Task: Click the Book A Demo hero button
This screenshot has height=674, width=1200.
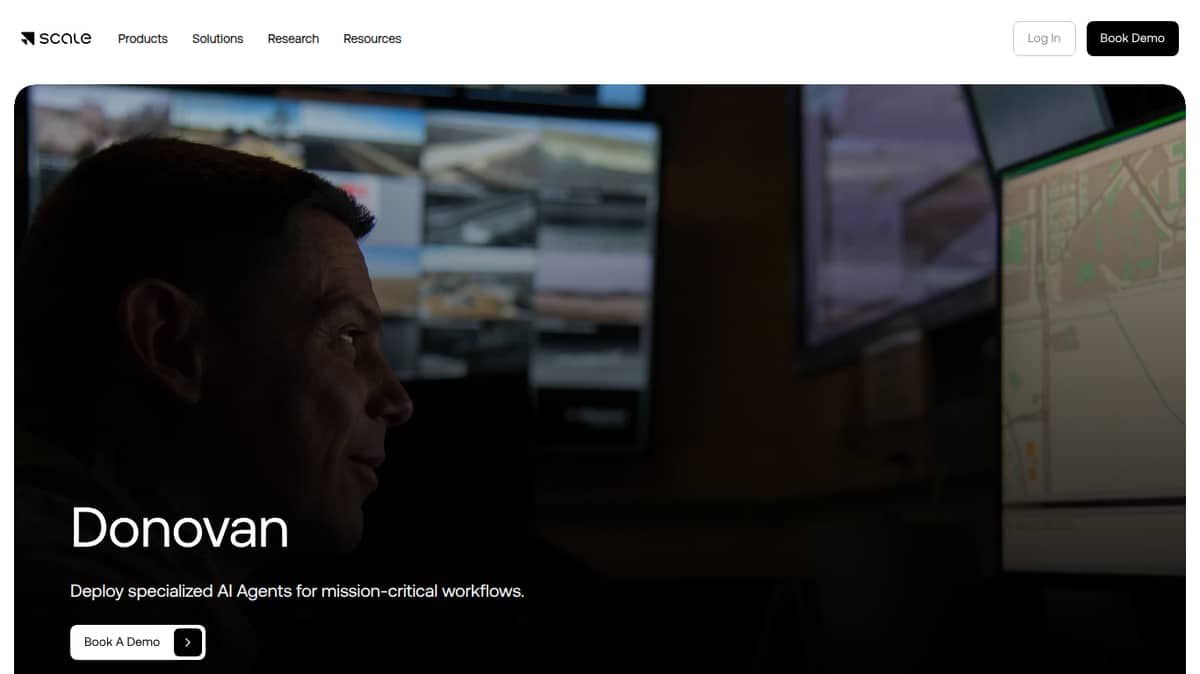Action: click(x=138, y=642)
